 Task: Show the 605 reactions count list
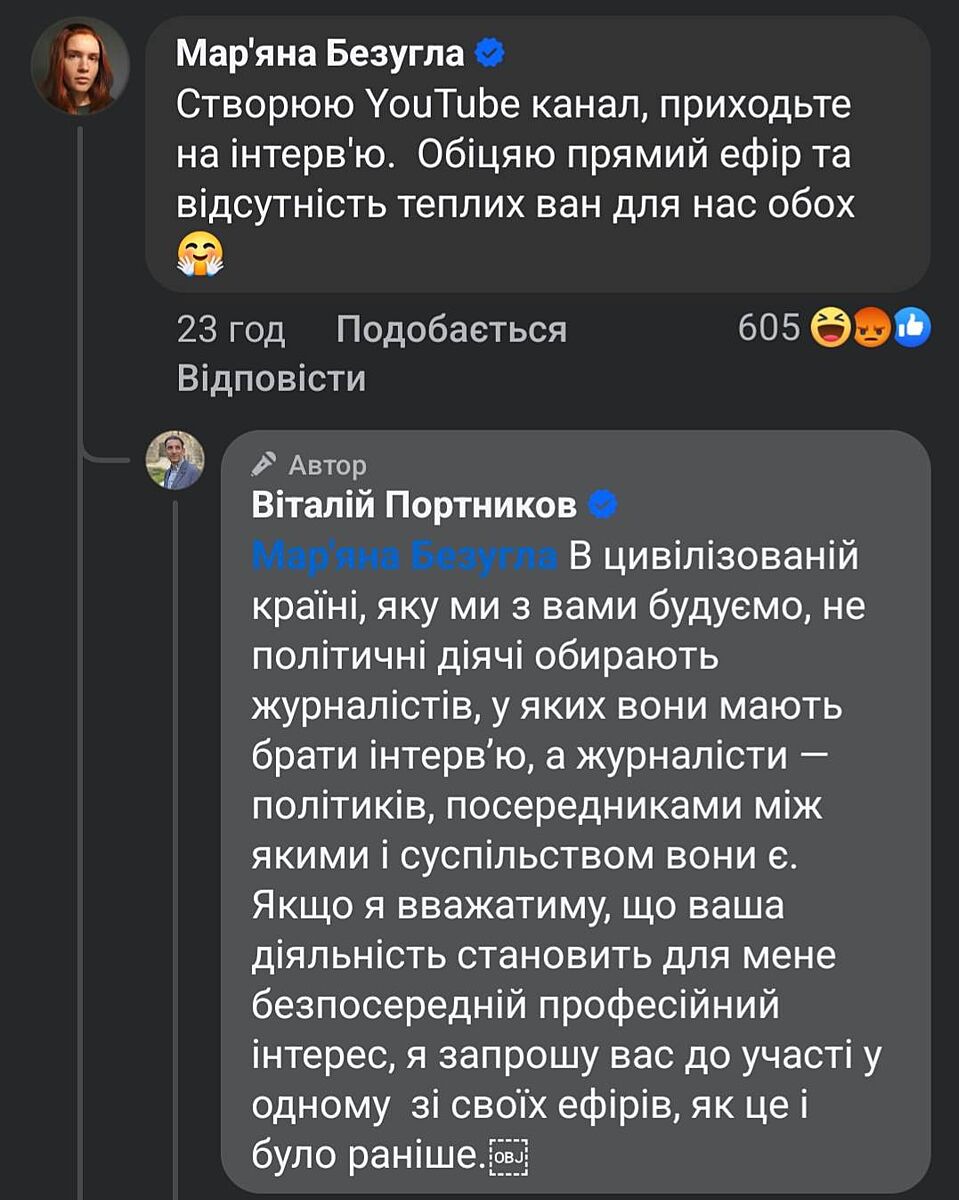(x=769, y=328)
